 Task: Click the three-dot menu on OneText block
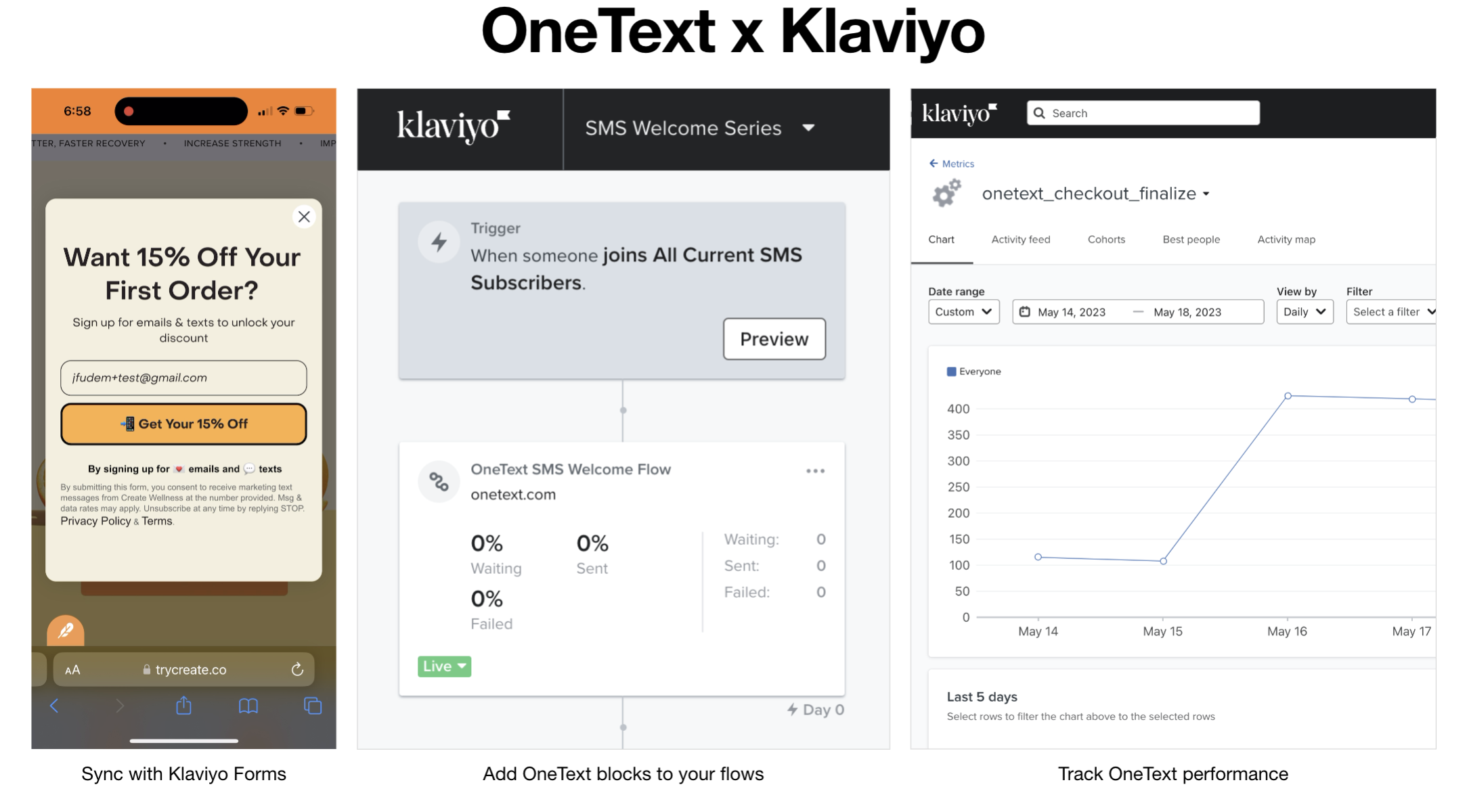coord(815,471)
